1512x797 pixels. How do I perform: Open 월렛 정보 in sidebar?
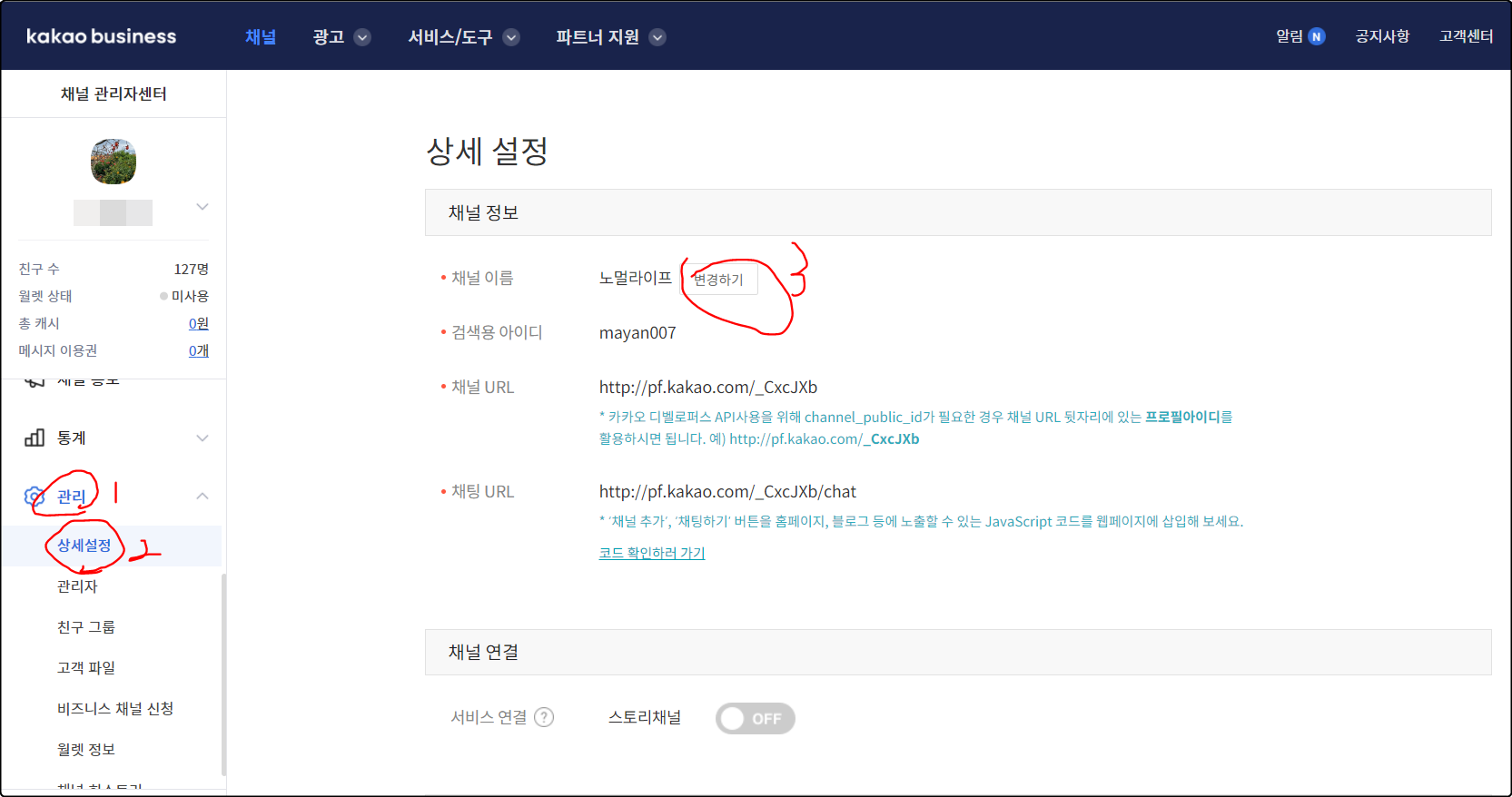[x=86, y=749]
